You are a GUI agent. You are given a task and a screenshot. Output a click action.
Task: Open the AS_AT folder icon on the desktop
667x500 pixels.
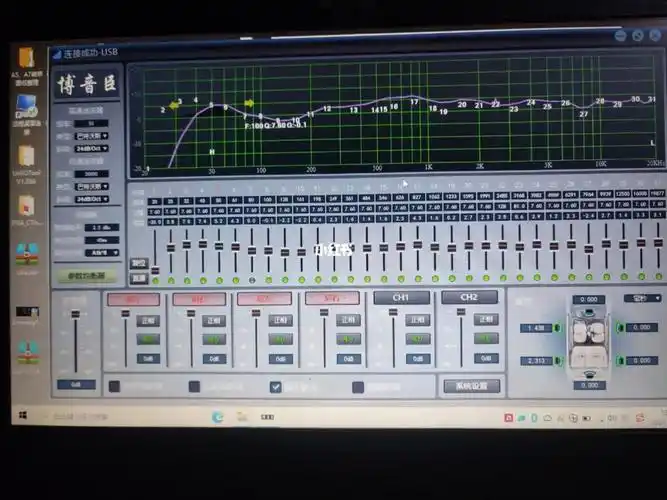pos(27,58)
